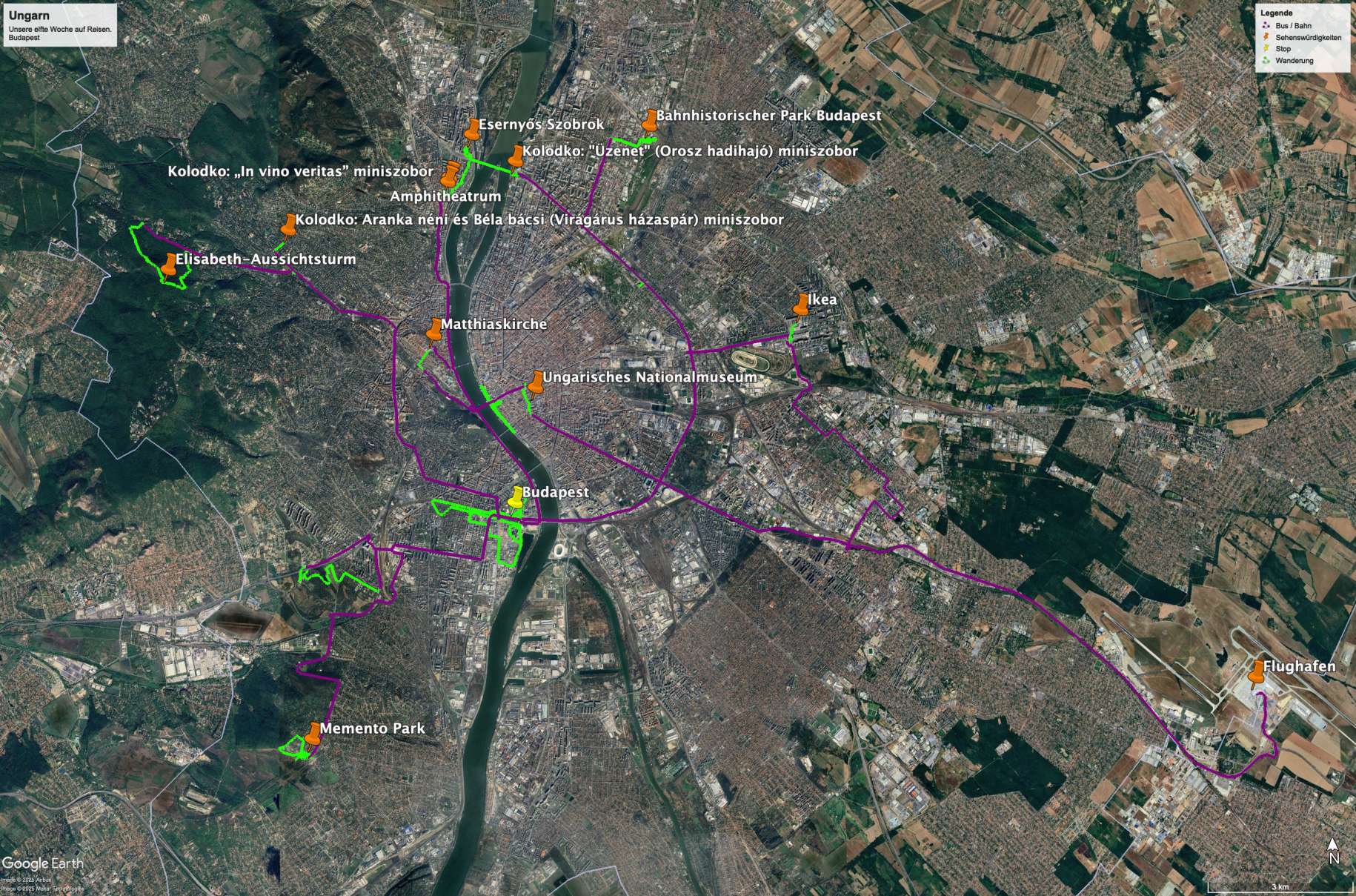Click the yellow Budapest stop pin
The image size is (1356, 896).
tap(515, 497)
